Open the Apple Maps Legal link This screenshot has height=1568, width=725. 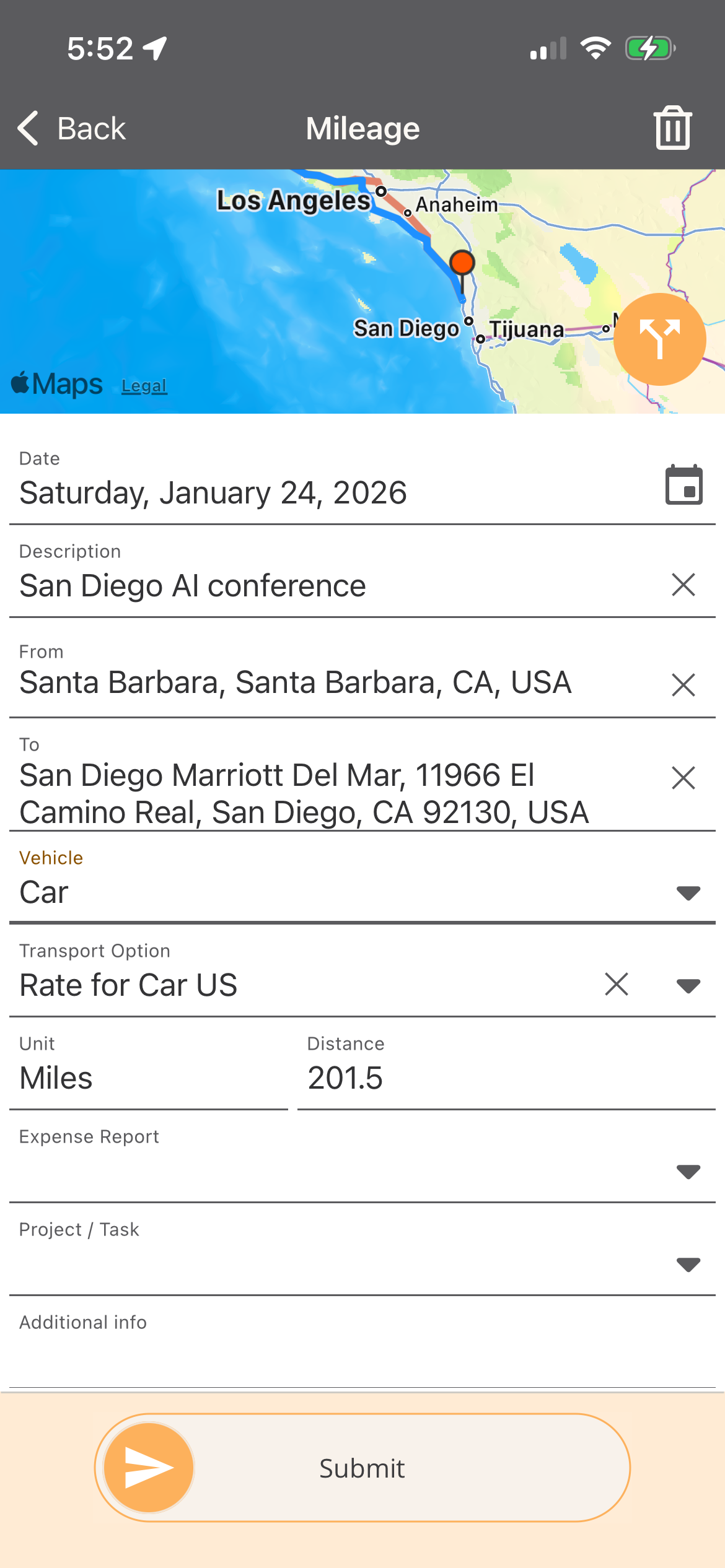pyautogui.click(x=144, y=386)
